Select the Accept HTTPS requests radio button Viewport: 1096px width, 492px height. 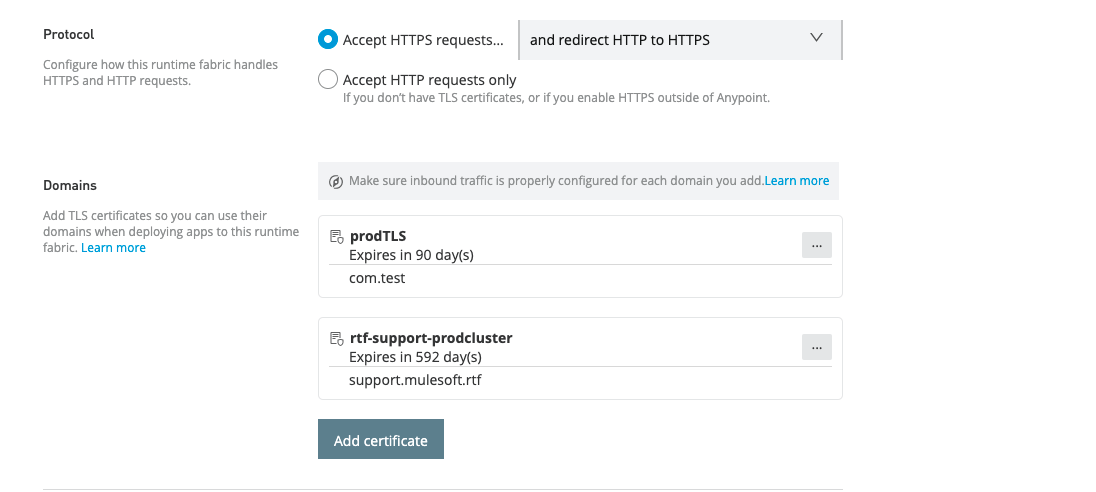pyautogui.click(x=328, y=39)
